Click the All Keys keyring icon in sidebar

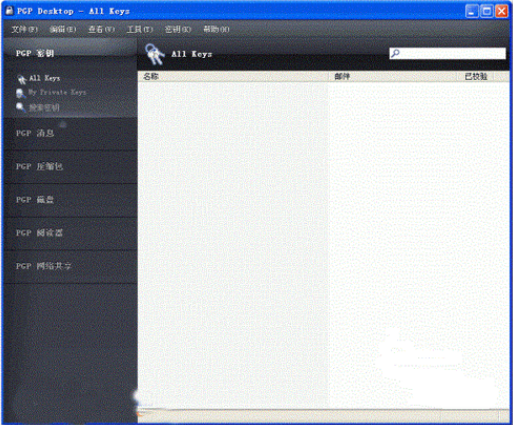tap(22, 79)
